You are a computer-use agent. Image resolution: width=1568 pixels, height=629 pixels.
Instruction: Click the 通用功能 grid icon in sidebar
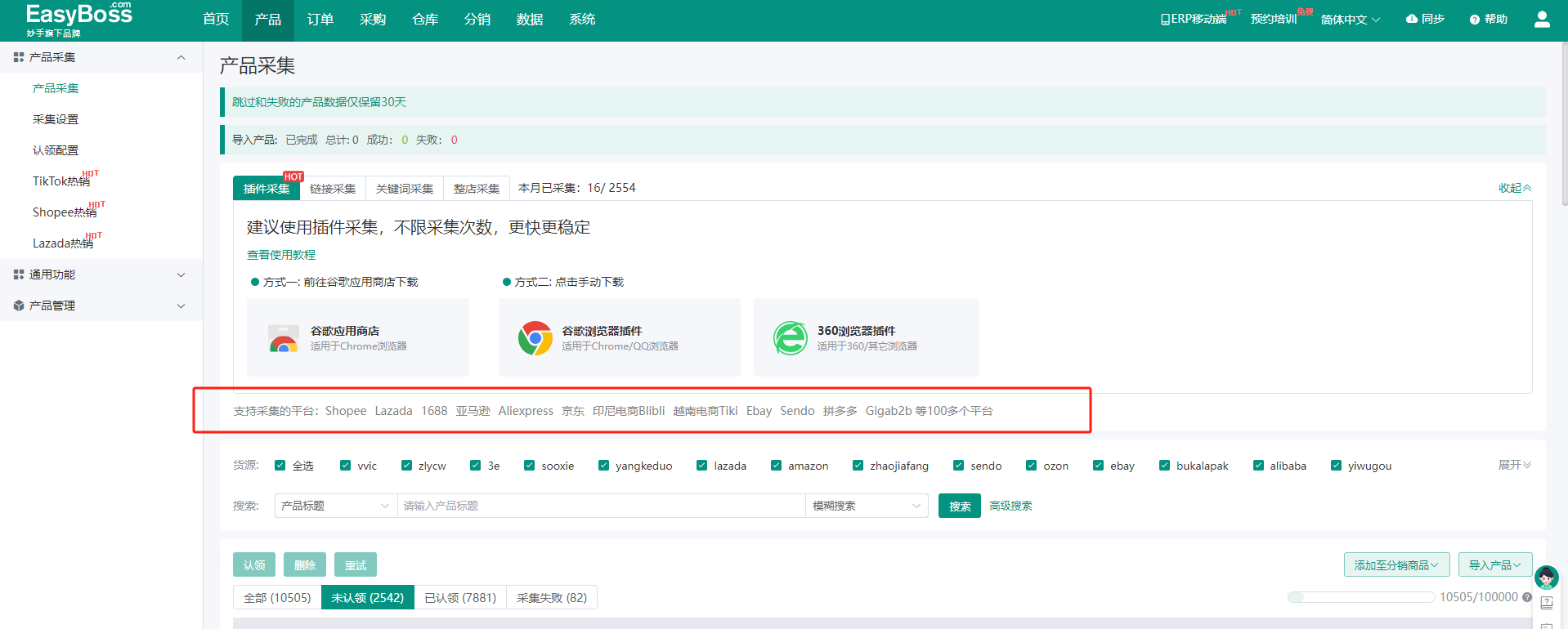[x=19, y=274]
